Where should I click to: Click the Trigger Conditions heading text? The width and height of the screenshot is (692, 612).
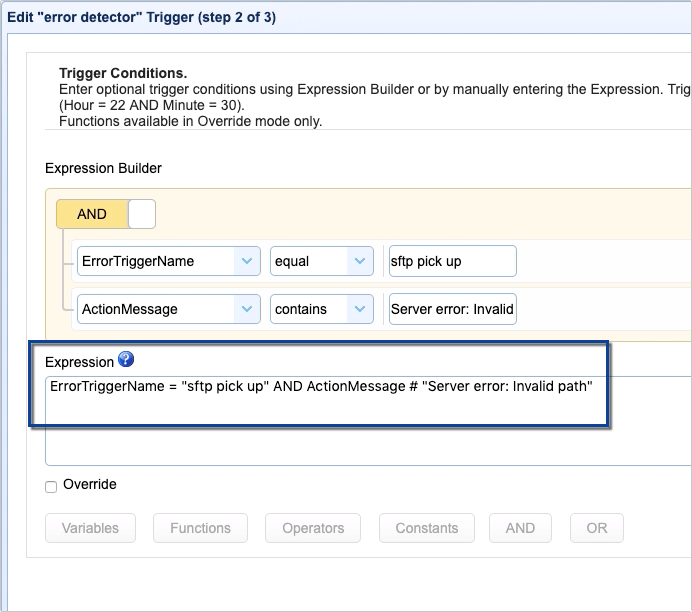(x=123, y=74)
